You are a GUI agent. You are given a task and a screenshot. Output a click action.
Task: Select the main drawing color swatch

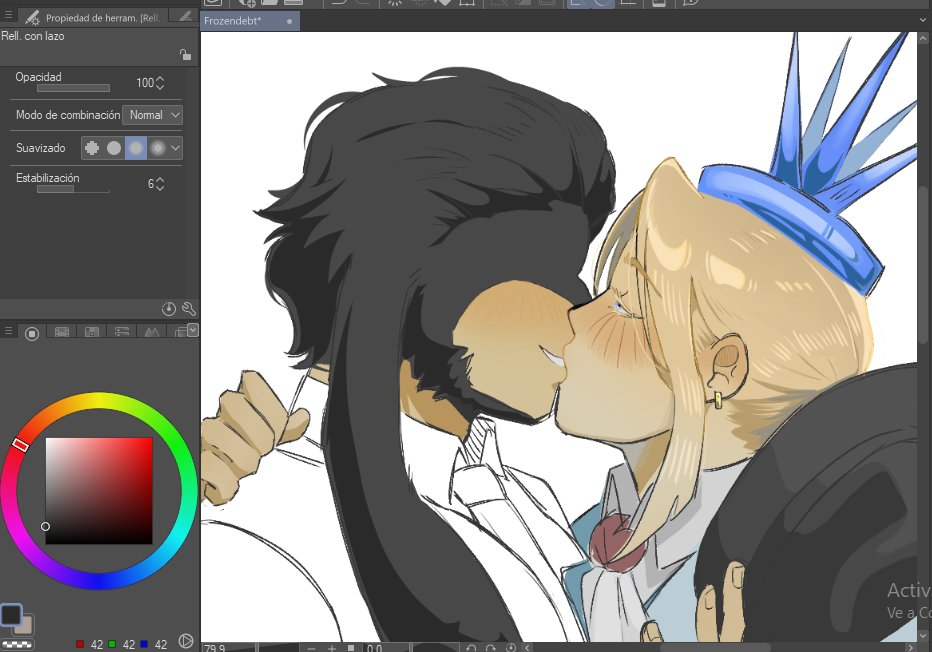[x=11, y=615]
